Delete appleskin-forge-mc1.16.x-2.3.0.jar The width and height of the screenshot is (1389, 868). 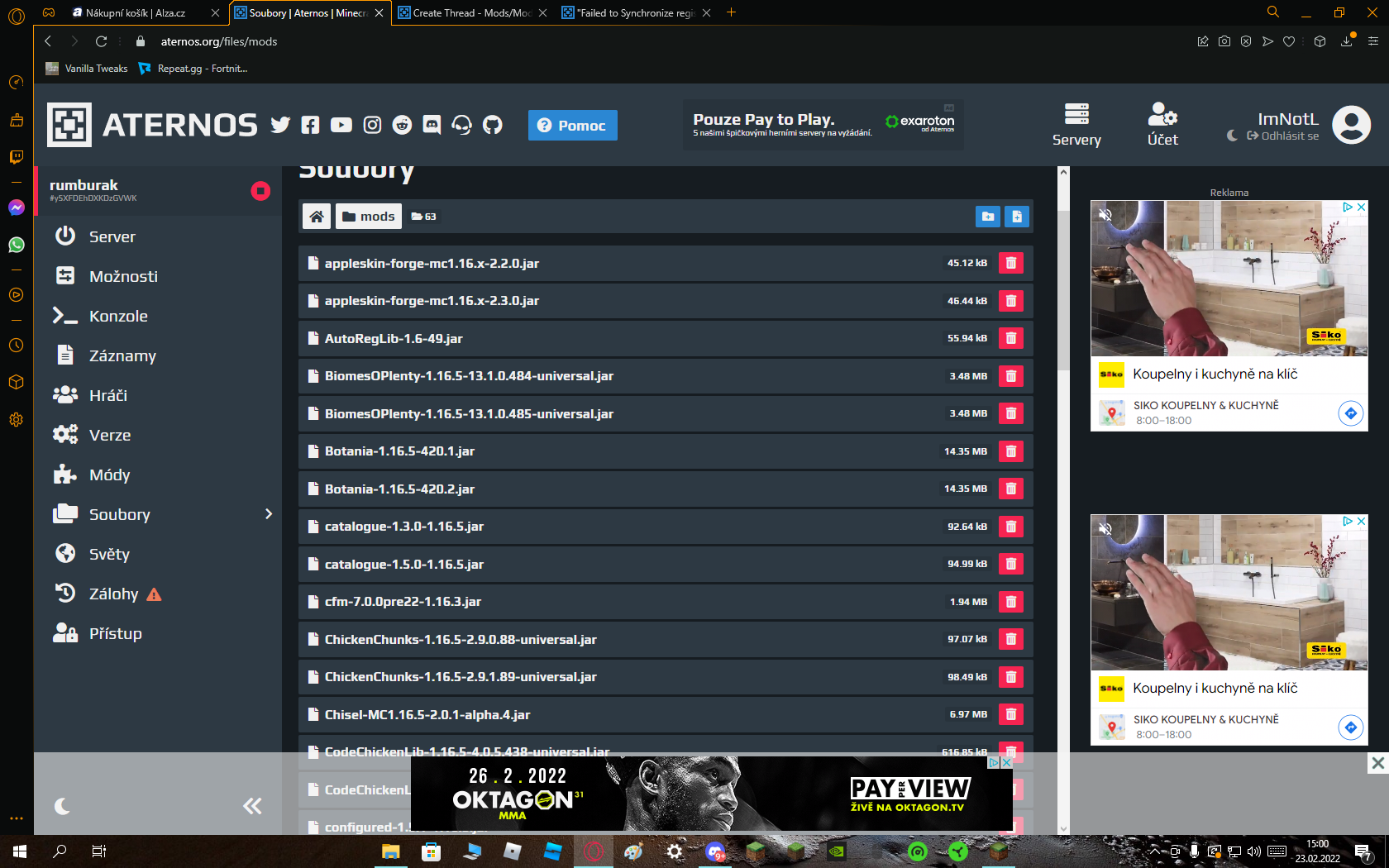coord(1010,301)
